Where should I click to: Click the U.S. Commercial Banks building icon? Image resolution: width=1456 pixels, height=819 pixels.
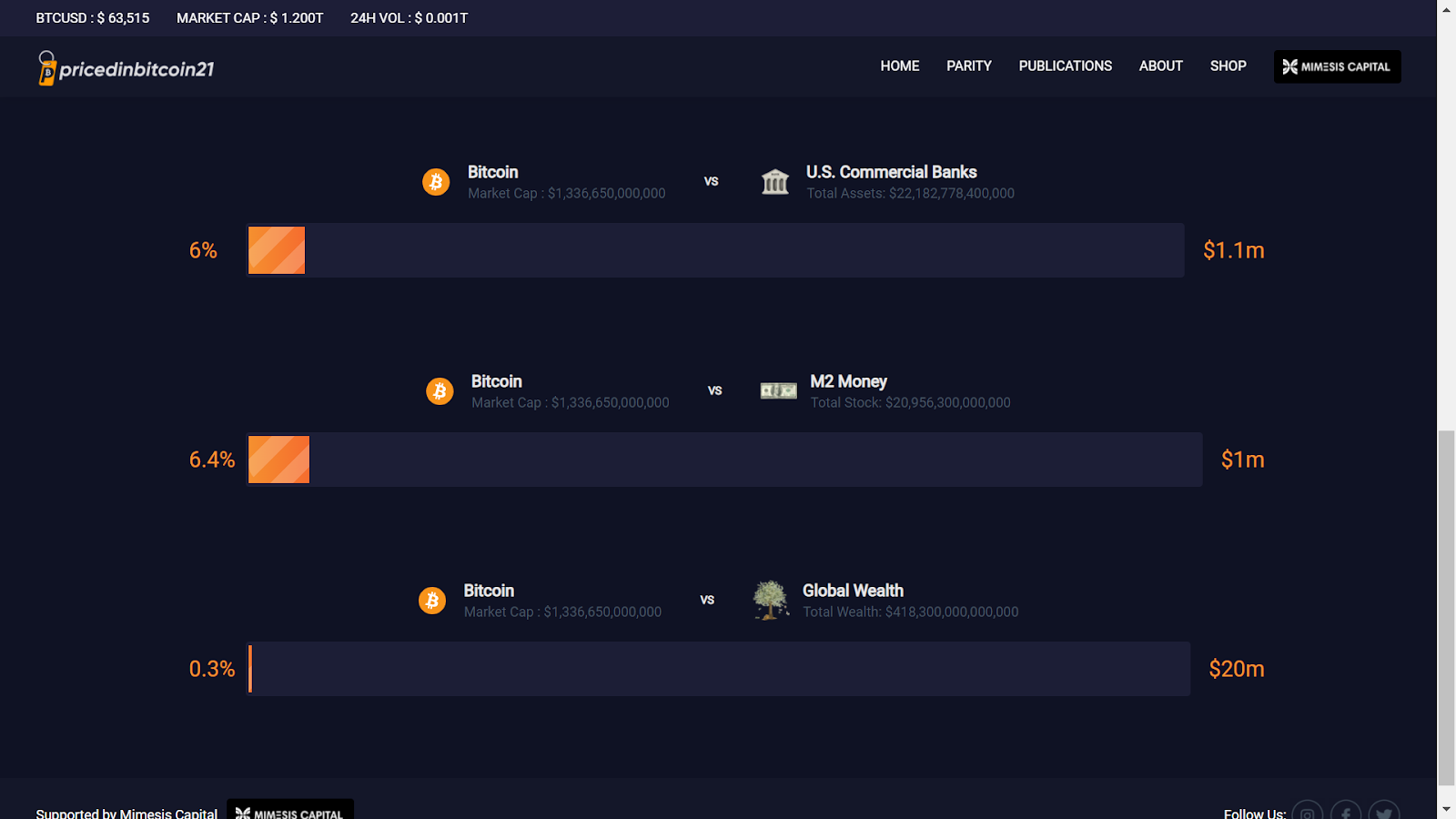775,182
